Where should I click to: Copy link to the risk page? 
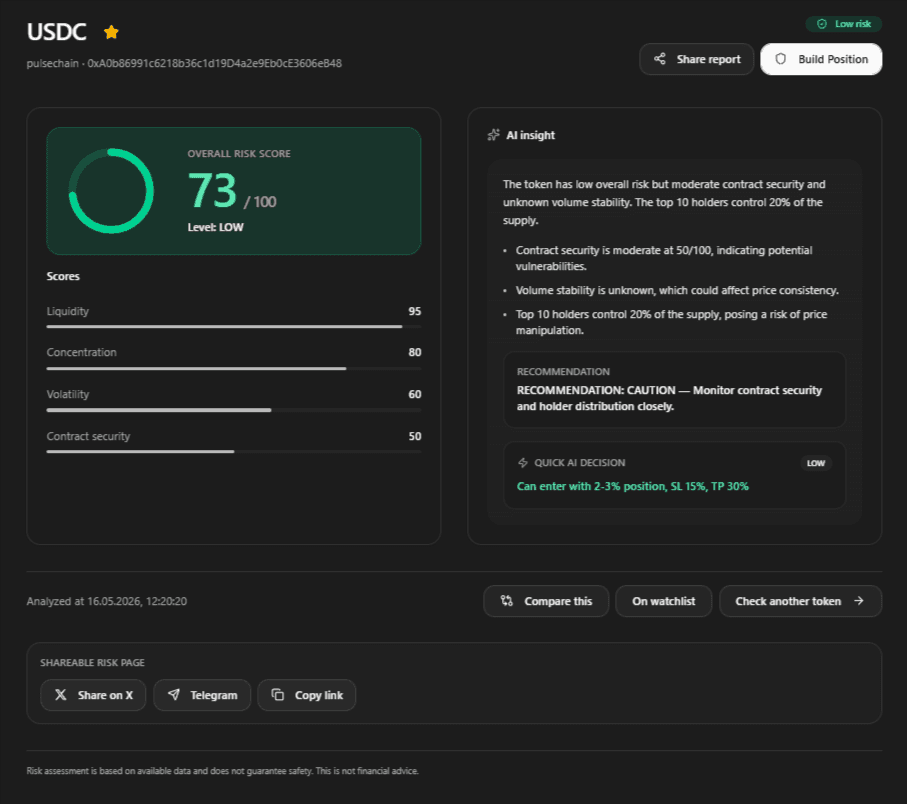[307, 695]
